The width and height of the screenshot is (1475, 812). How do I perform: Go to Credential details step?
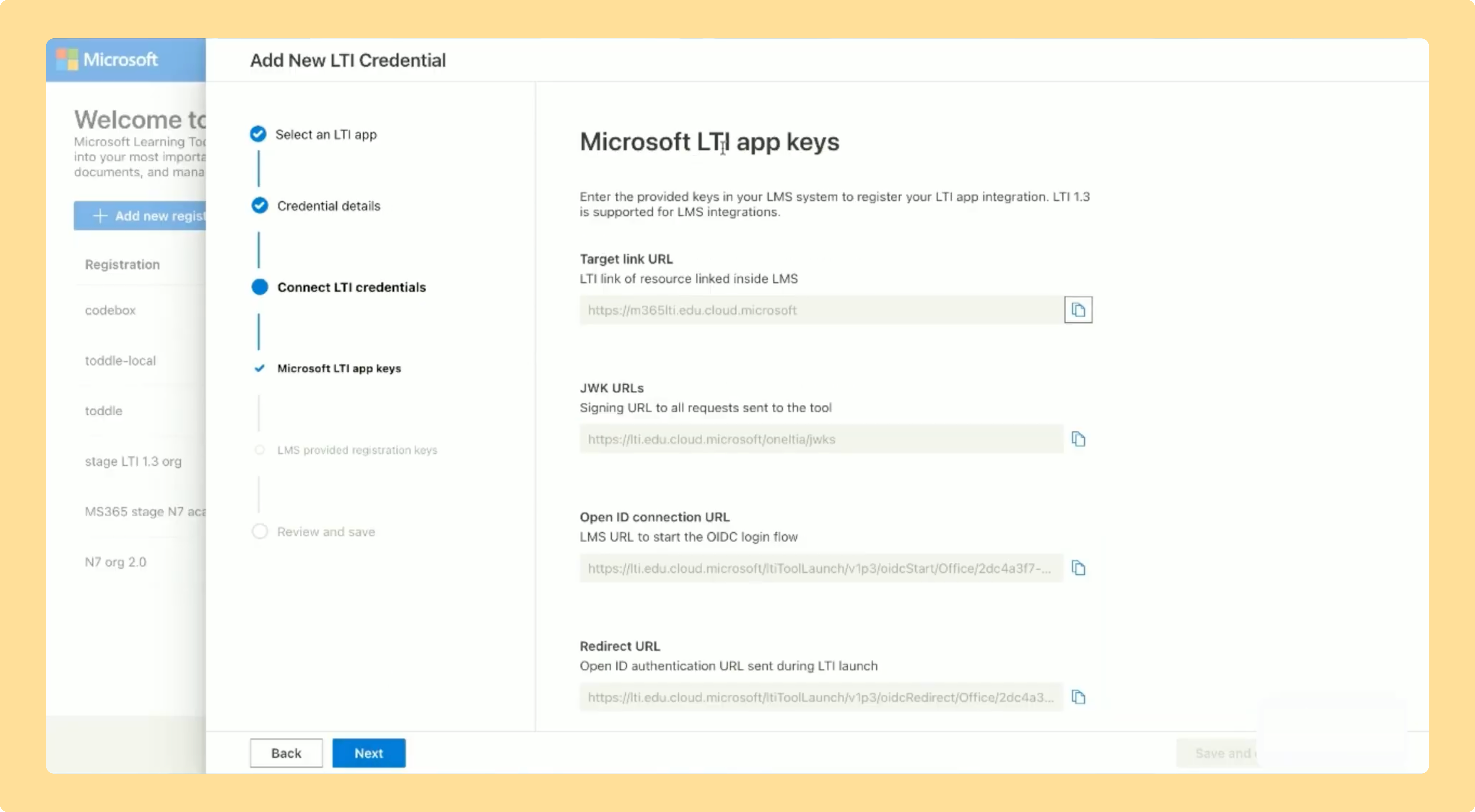[329, 206]
